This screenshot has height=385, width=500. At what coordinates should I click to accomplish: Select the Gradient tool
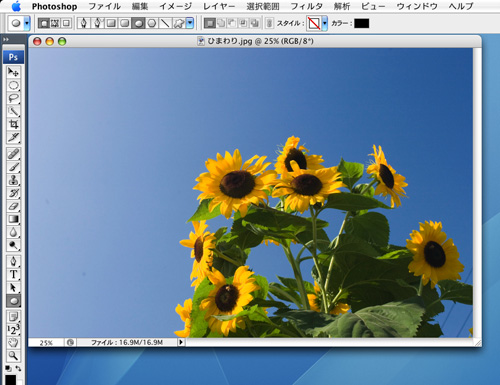tap(13, 219)
